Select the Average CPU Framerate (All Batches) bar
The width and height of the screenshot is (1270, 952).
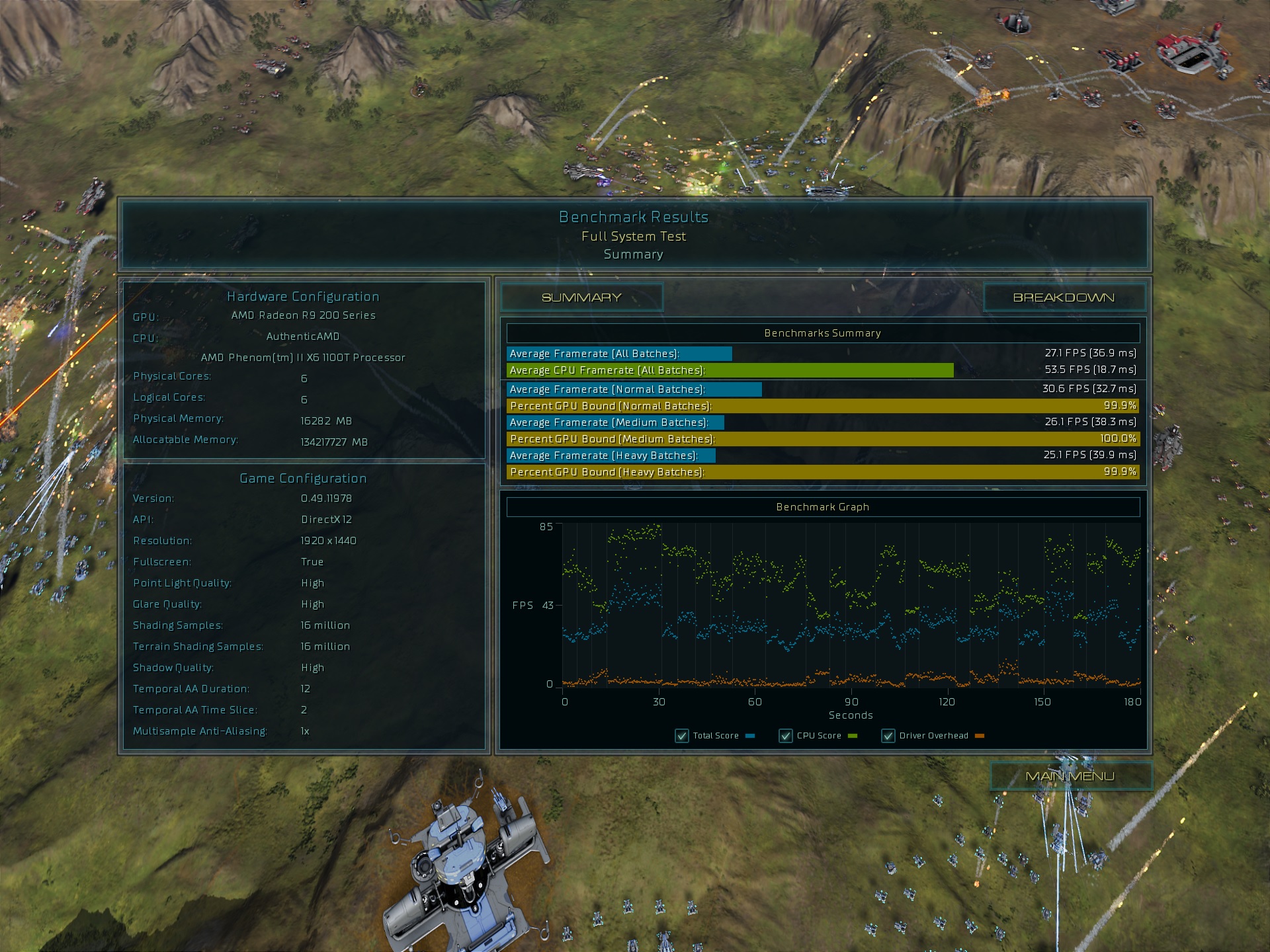click(730, 370)
